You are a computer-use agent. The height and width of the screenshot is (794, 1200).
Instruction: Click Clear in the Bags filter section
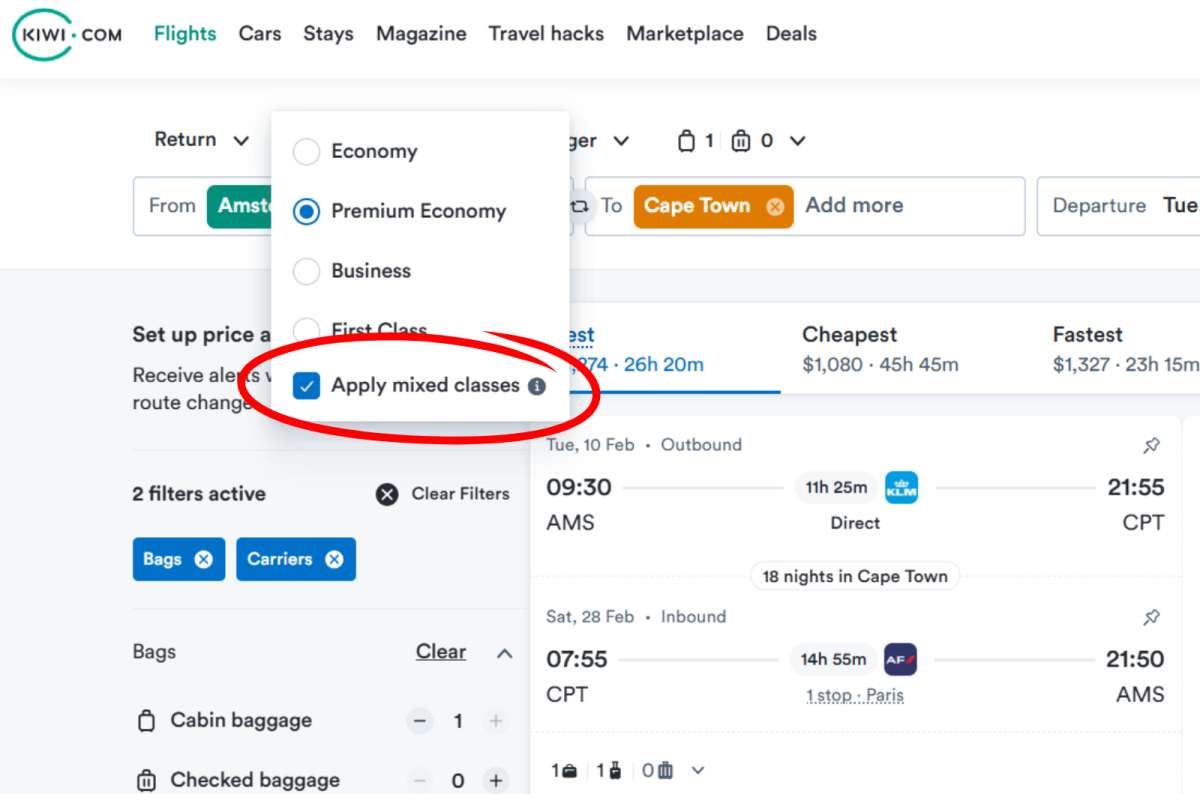coord(440,652)
